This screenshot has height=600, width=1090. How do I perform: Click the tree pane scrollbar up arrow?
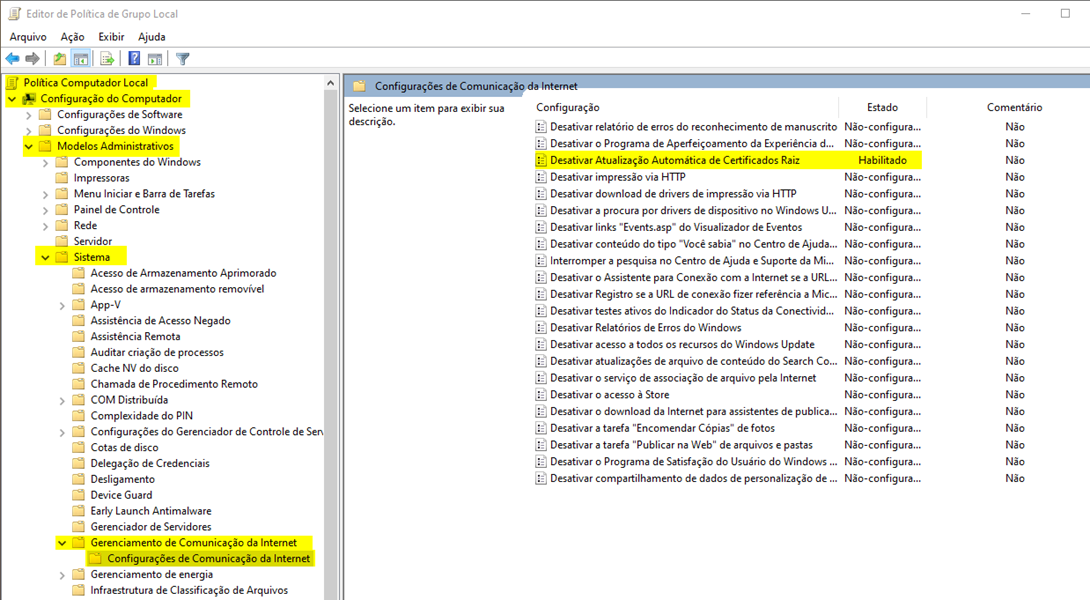[330, 83]
